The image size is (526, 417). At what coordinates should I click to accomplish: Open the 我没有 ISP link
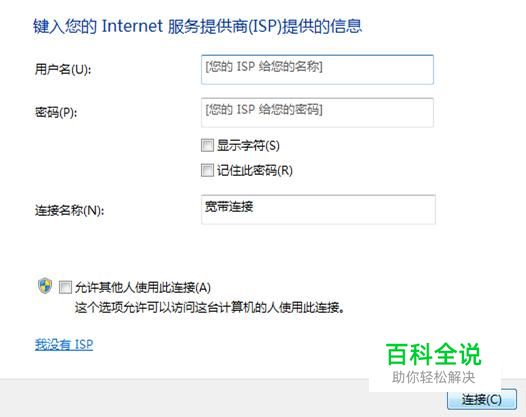tap(64, 345)
